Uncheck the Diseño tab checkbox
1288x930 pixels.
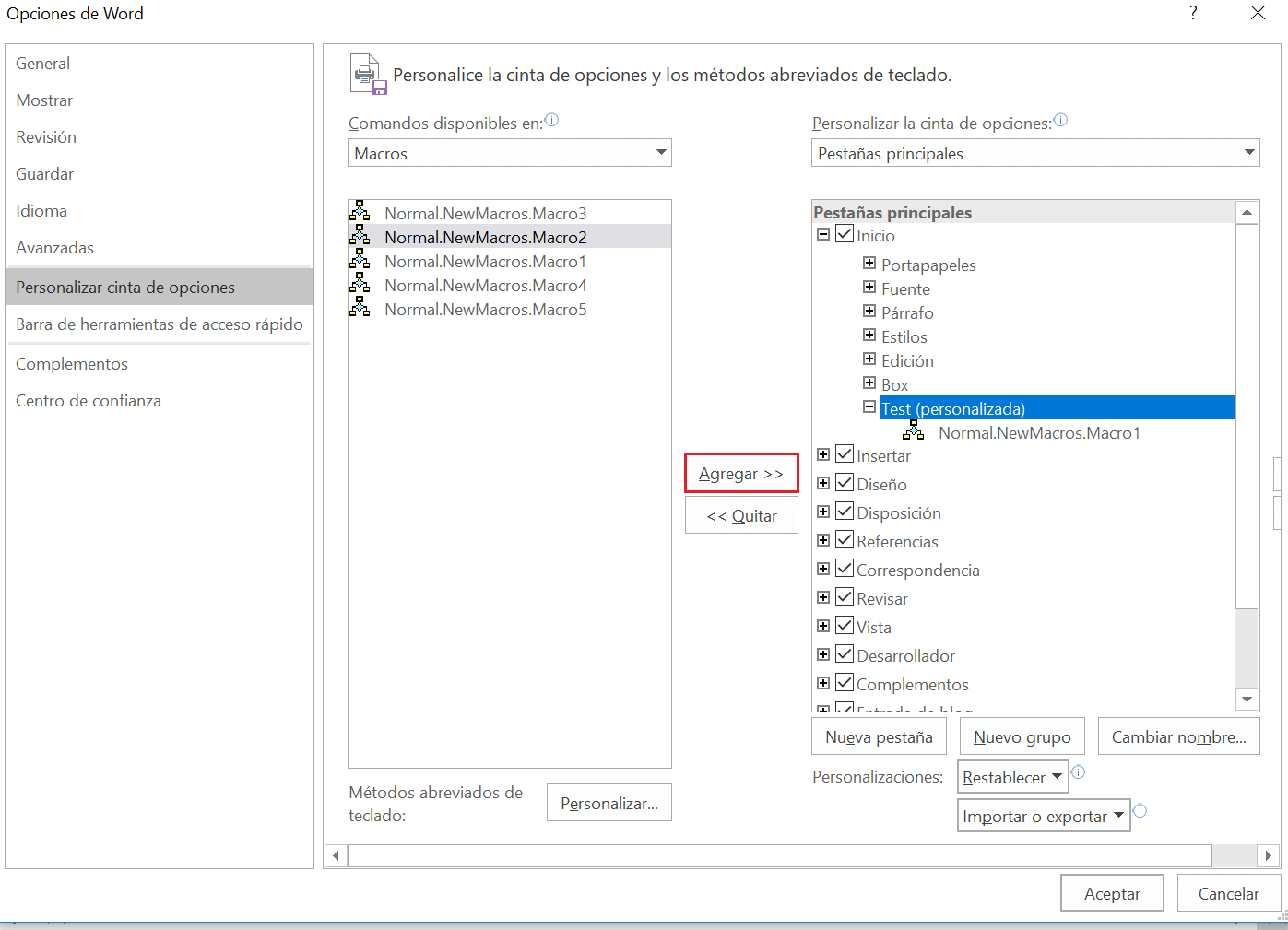point(845,483)
